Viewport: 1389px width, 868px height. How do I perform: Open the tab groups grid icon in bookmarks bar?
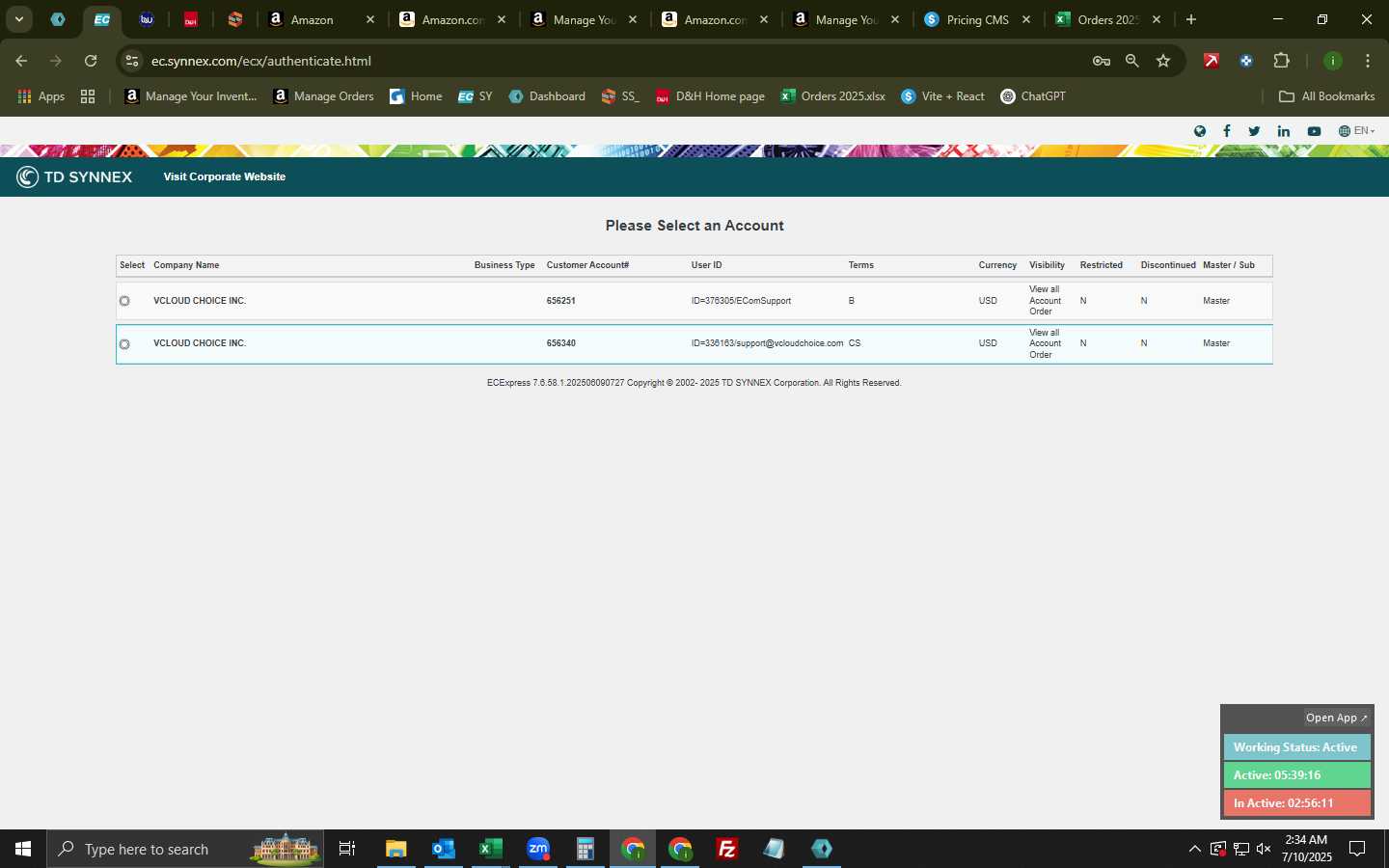88,96
